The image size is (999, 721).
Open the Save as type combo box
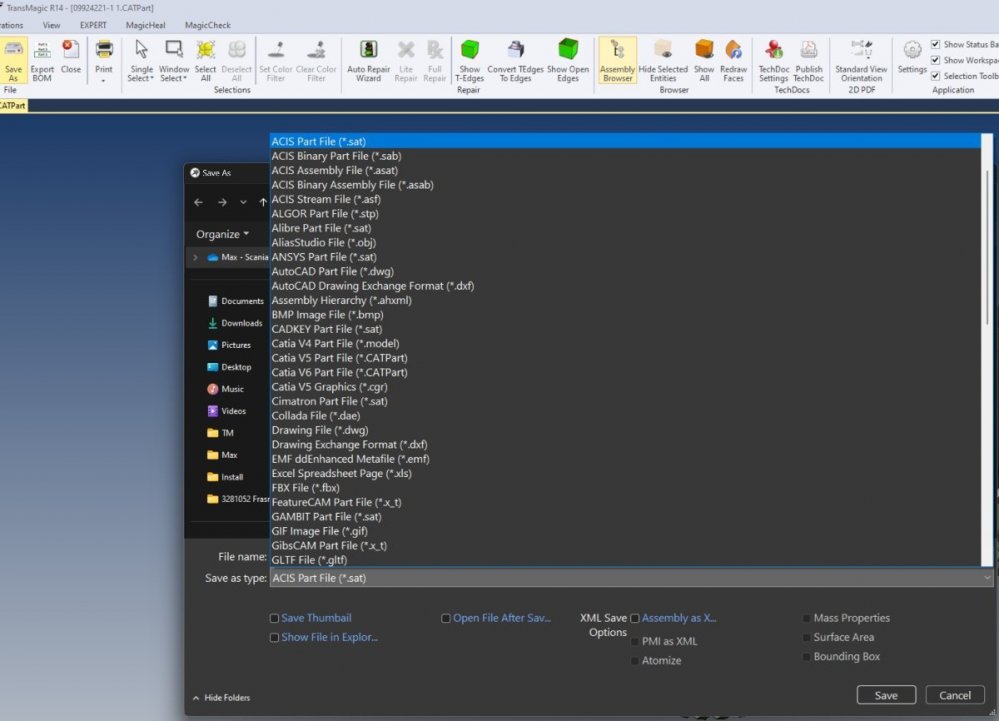pos(630,578)
